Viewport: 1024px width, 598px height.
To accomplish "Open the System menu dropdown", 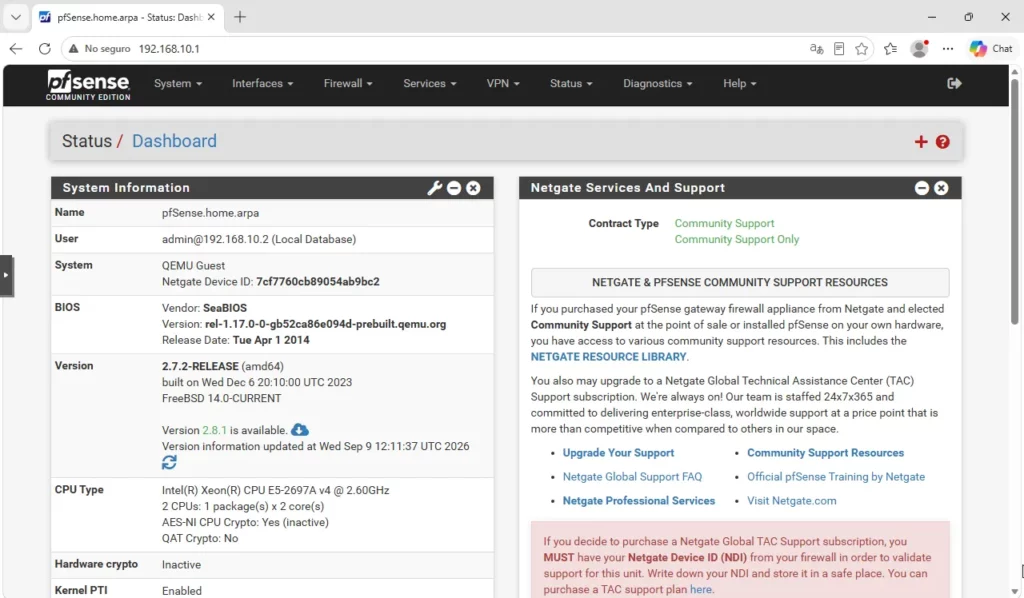I will click(178, 84).
